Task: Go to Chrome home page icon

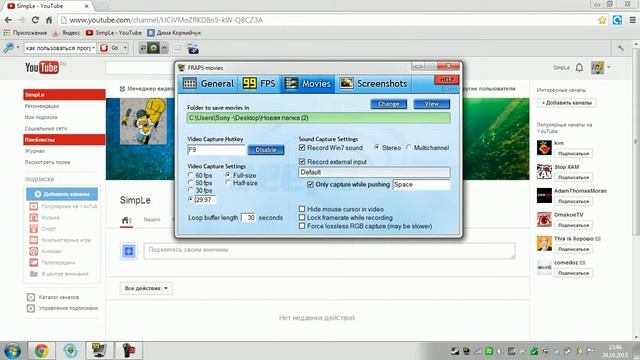Action: [x=49, y=20]
